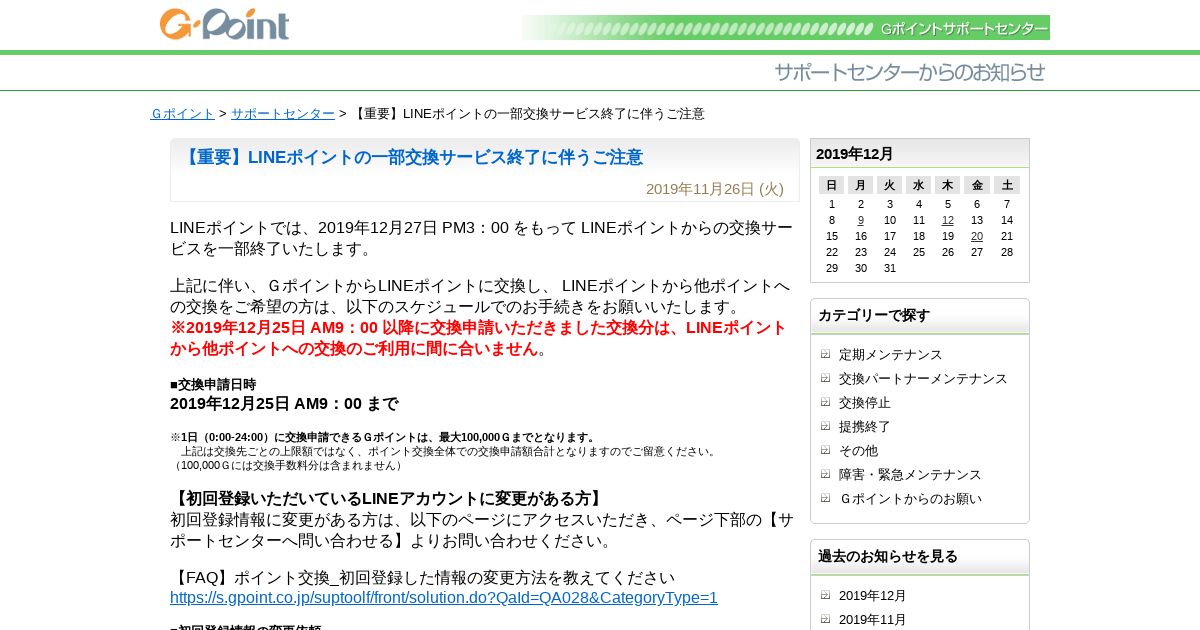The image size is (1200, 630).
Task: Click the 土 weekday column header
Action: pos(1007,185)
